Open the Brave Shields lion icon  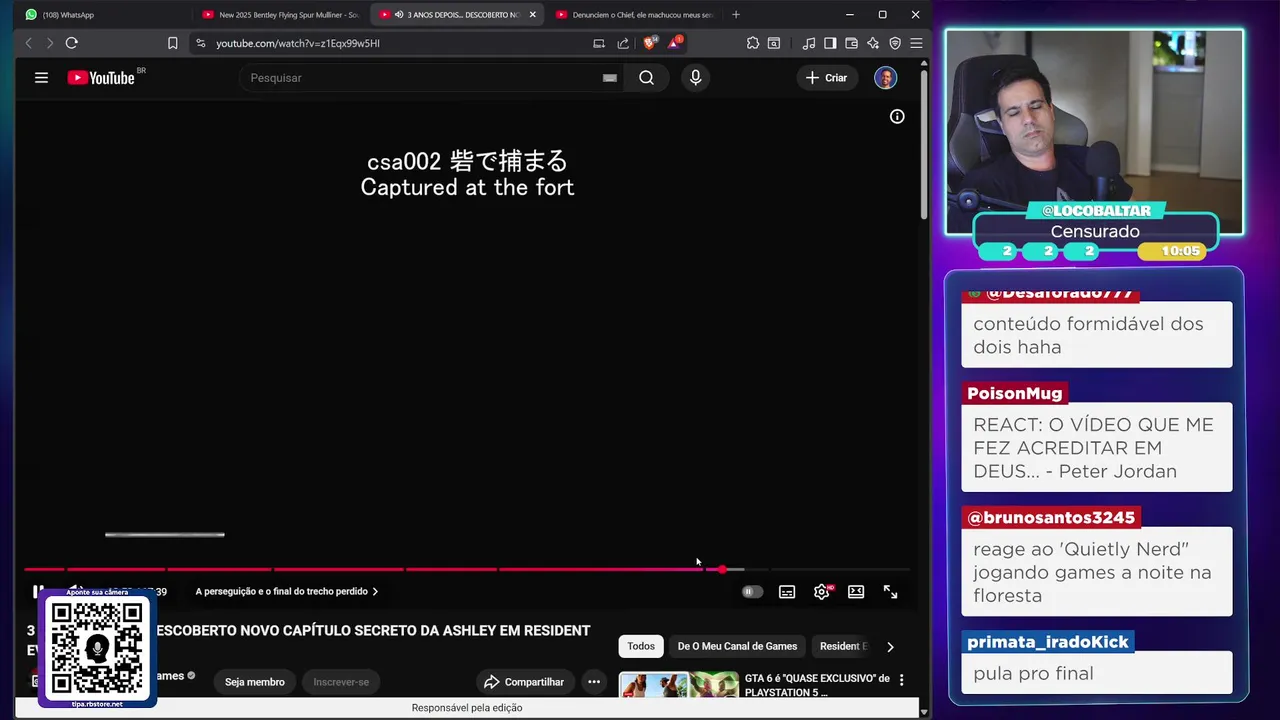click(x=650, y=43)
